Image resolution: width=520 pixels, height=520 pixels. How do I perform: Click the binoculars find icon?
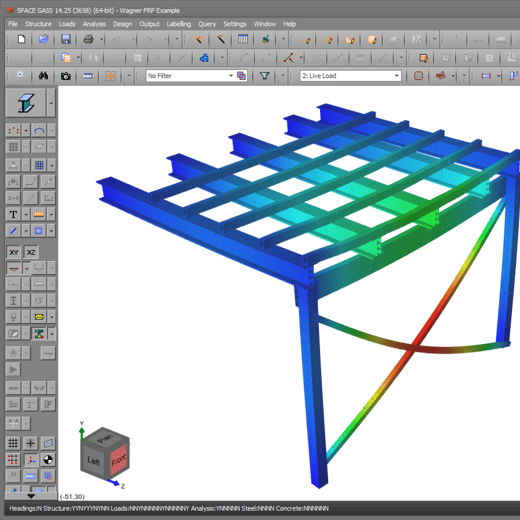pos(43,76)
